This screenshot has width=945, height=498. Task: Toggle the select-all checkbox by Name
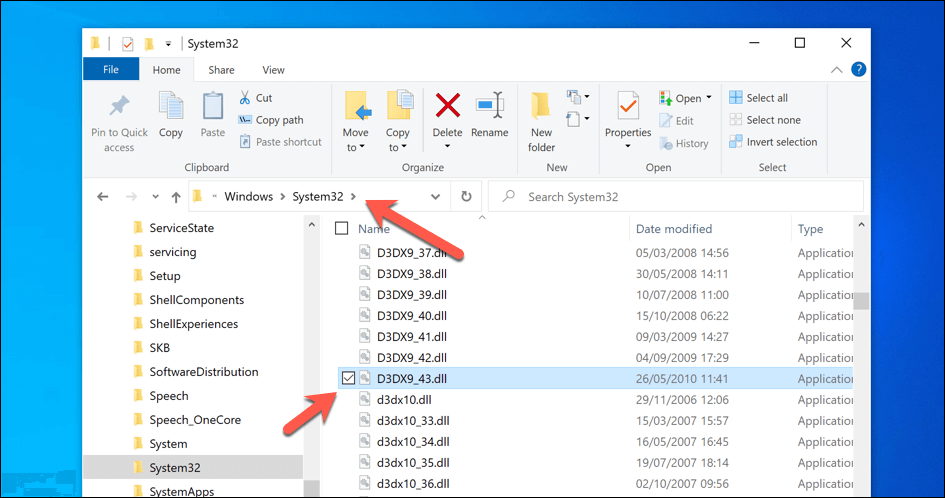pyautogui.click(x=342, y=229)
